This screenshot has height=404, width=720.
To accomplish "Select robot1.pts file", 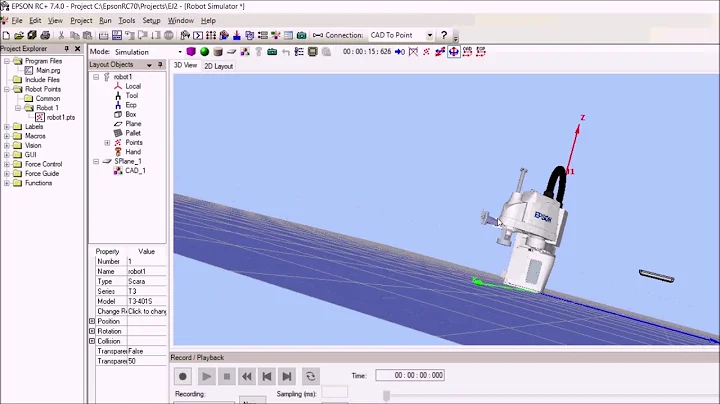I will point(61,118).
